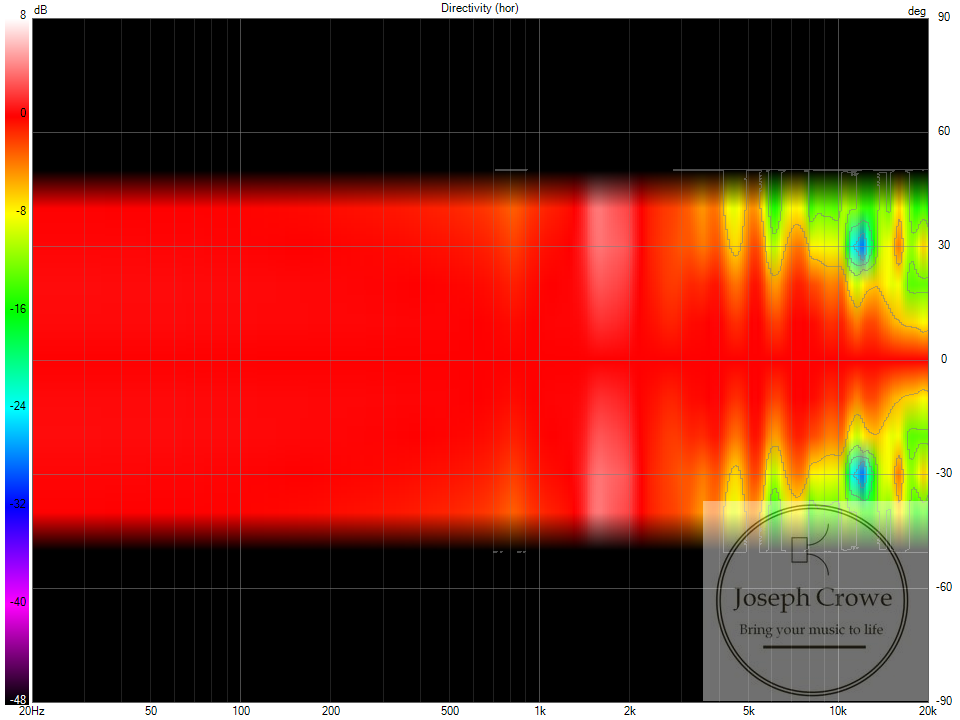The height and width of the screenshot is (720, 960).
Task: Select the 10k frequency axis label
Action: [838, 711]
